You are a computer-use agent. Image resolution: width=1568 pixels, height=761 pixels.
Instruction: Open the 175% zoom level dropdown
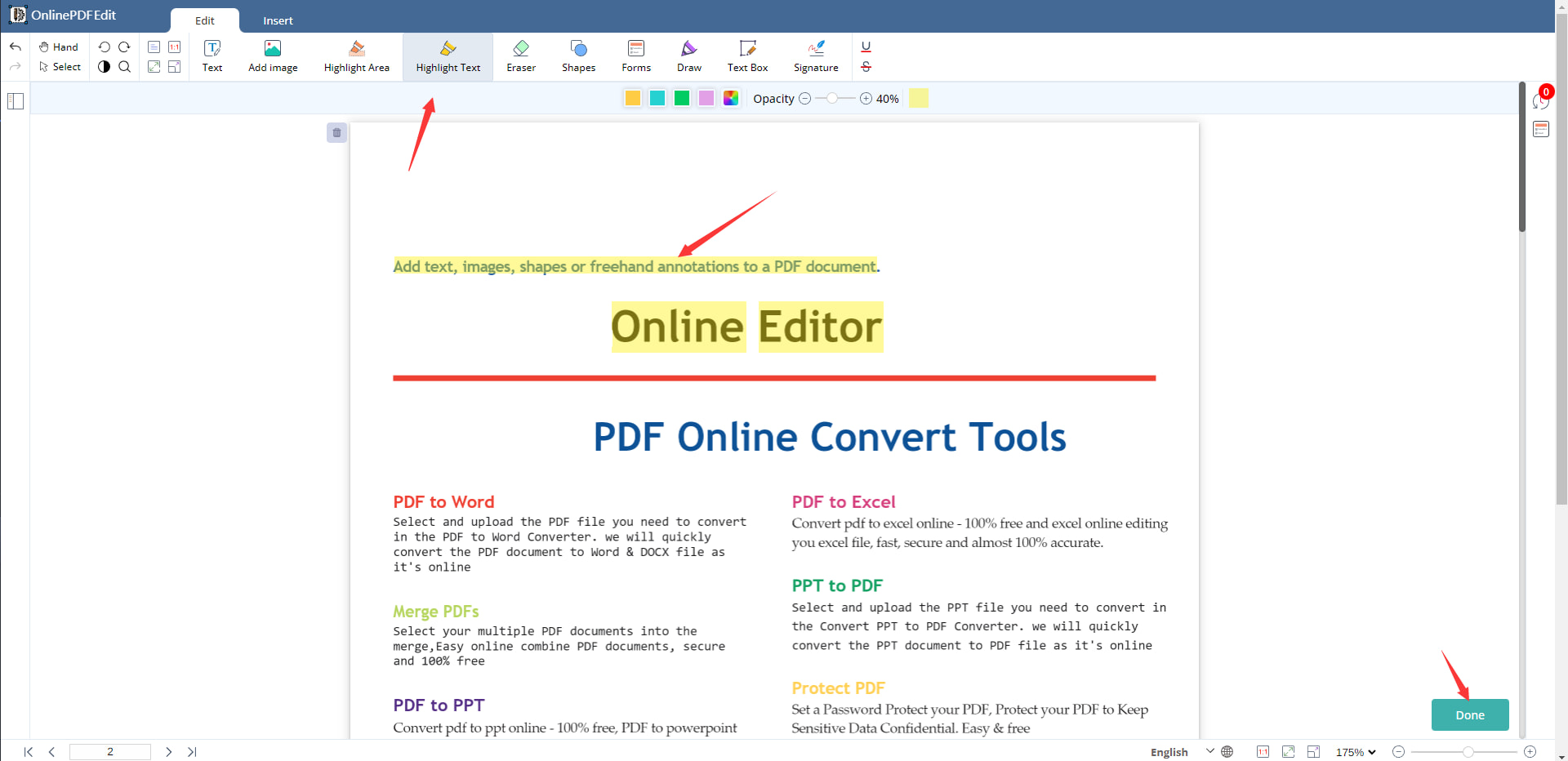coord(1356,752)
